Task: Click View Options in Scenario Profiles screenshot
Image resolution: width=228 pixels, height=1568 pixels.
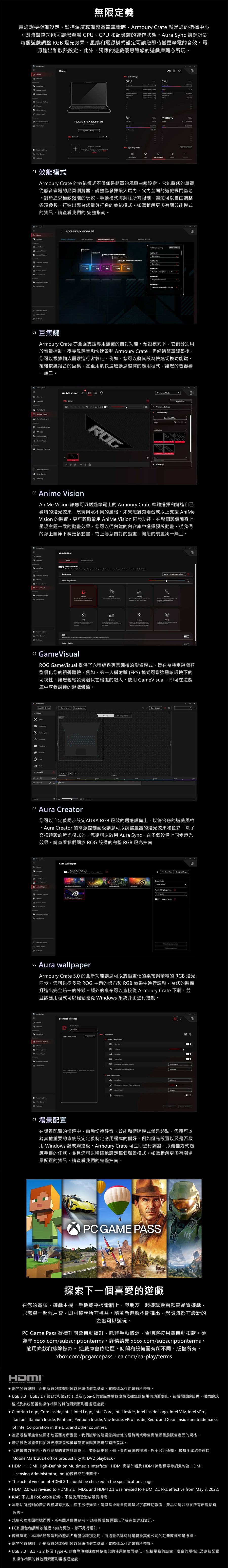Action: point(89,1036)
